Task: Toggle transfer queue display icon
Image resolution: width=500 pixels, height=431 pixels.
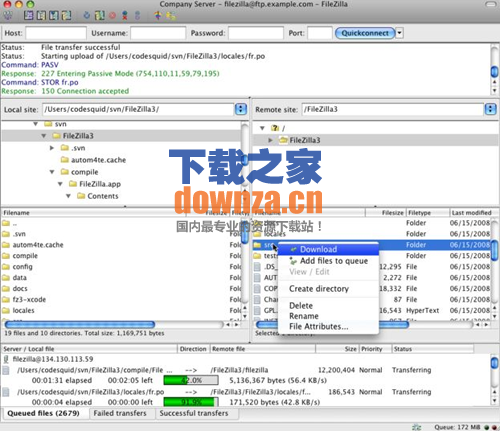Action: pyautogui.click(x=66, y=15)
